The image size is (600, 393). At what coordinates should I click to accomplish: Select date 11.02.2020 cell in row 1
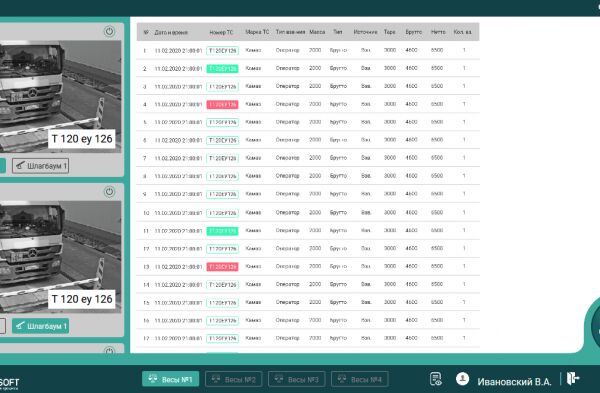[x=178, y=51]
